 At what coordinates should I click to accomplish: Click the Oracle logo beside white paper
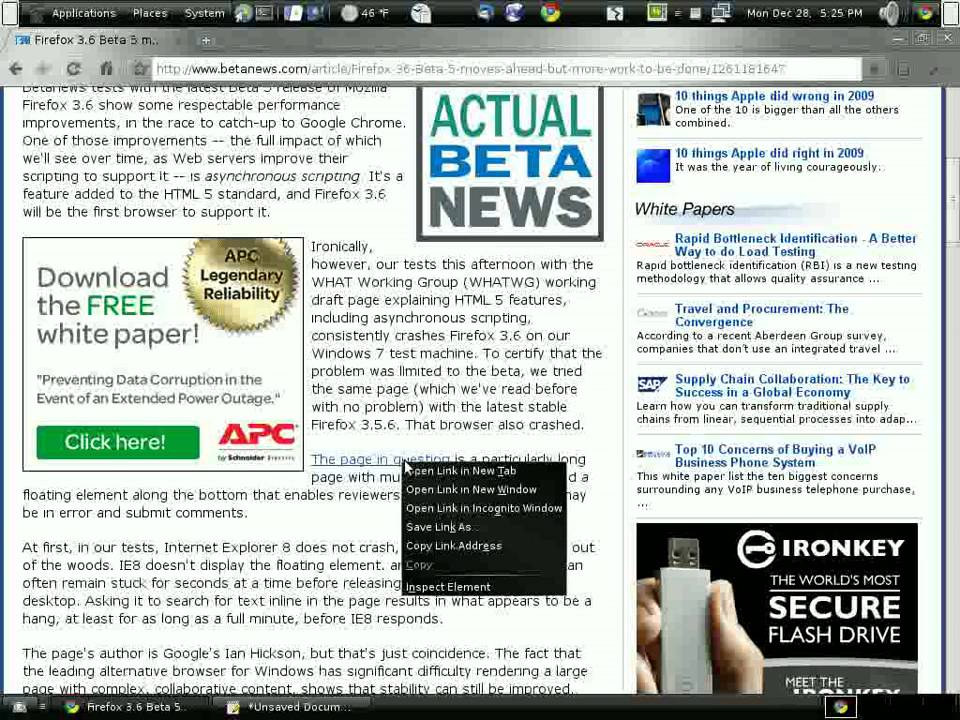coord(652,244)
